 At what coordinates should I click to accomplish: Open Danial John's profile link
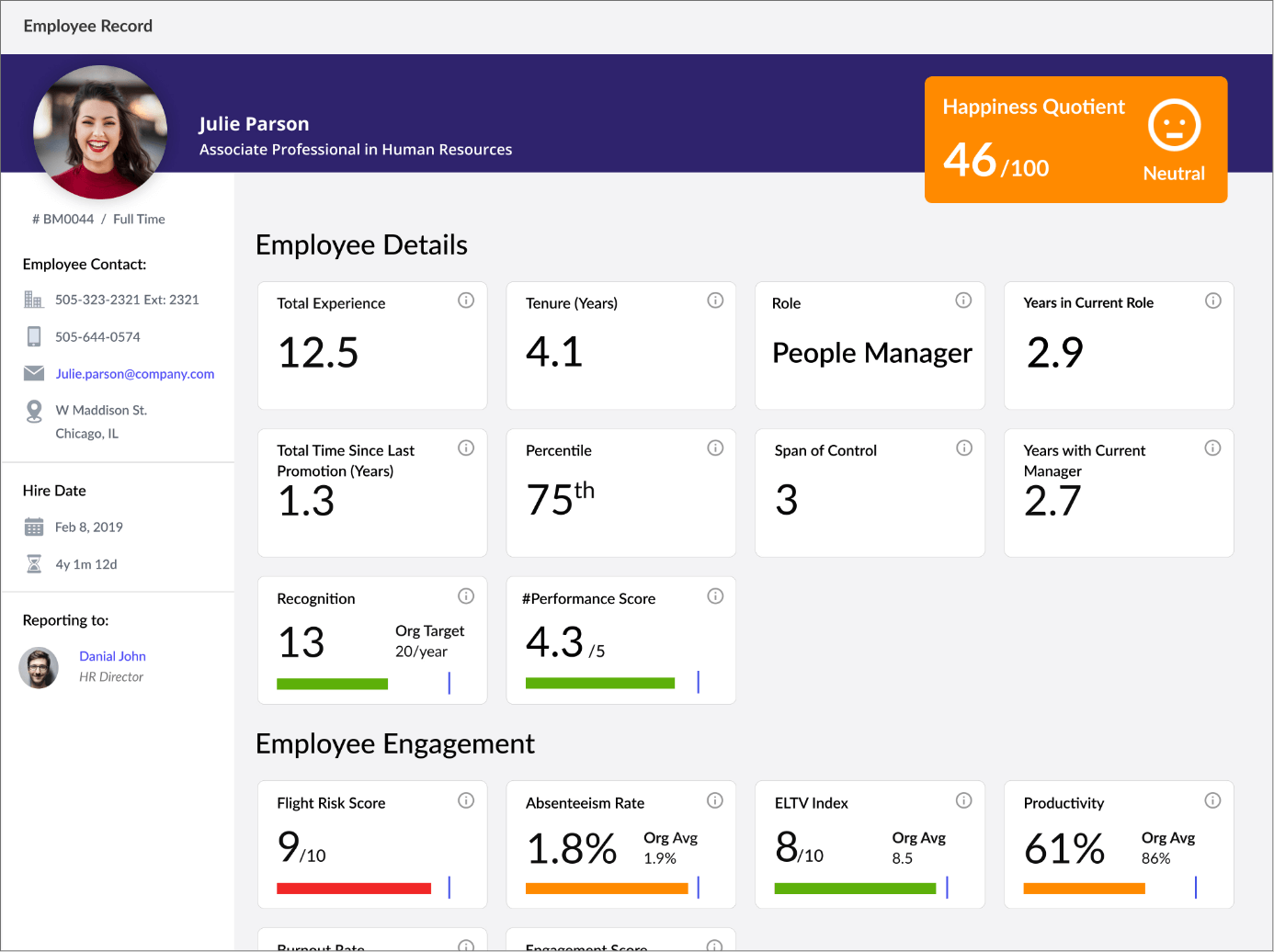pyautogui.click(x=112, y=656)
